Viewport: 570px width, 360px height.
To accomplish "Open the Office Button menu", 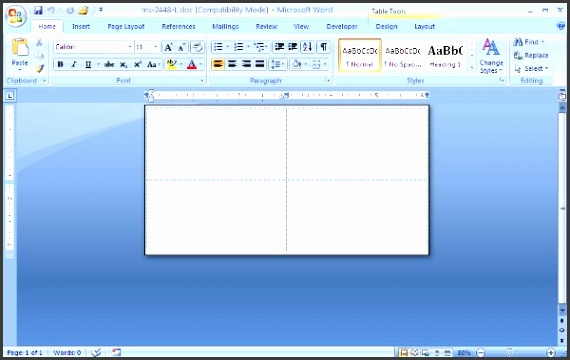I will [x=16, y=17].
